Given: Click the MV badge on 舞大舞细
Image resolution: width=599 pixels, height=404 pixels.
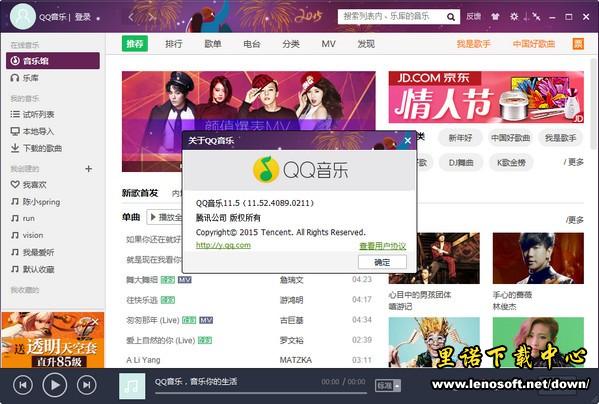Looking at the screenshot, I should pyautogui.click(x=185, y=280).
